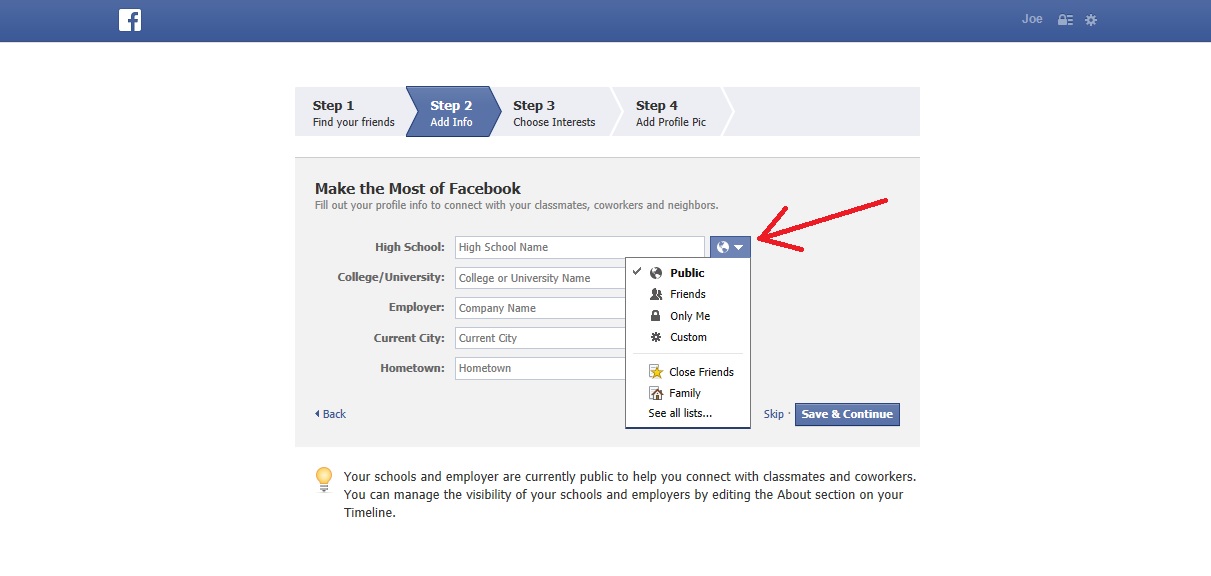
Task: Open the settings gear icon in header
Action: (x=1091, y=20)
